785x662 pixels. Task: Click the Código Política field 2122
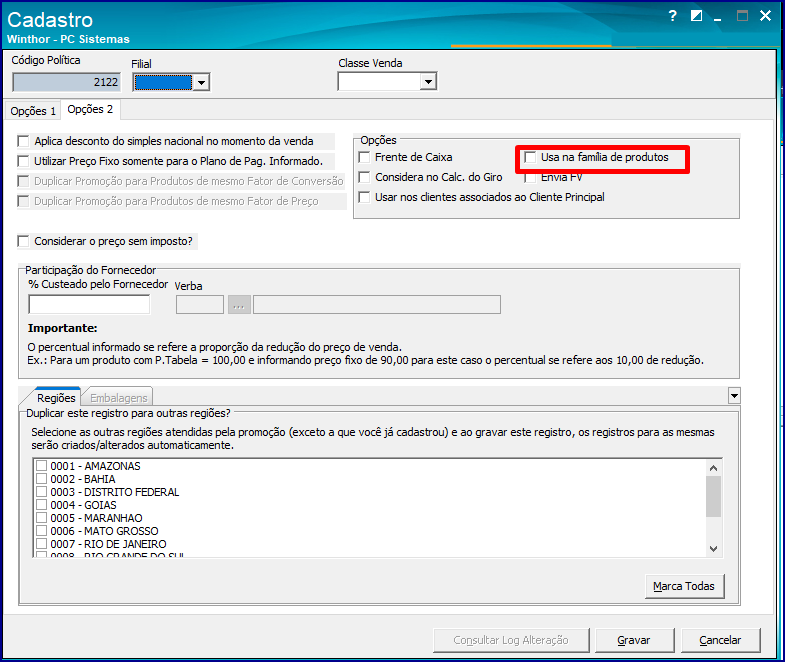coord(66,82)
